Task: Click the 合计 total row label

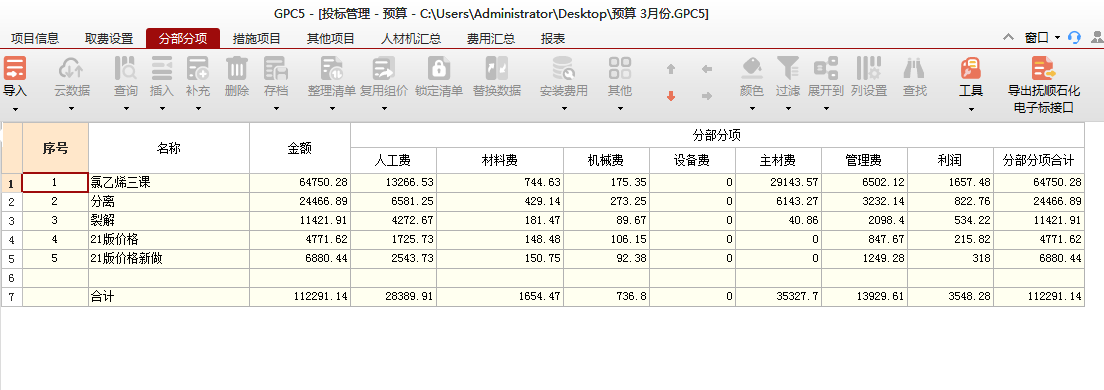Action: click(169, 297)
